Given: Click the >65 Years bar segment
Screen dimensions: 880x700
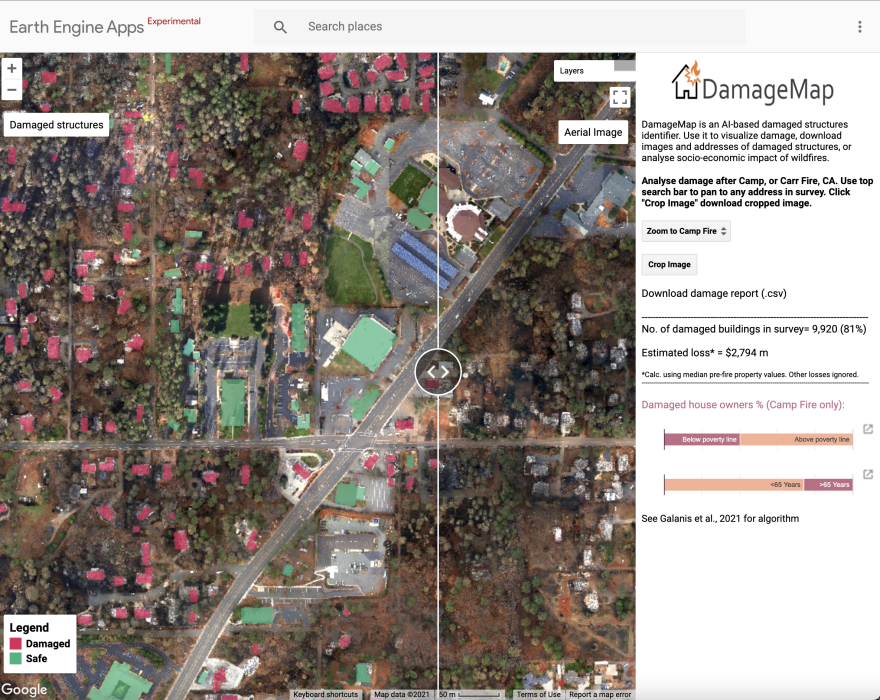Looking at the screenshot, I should [828, 484].
